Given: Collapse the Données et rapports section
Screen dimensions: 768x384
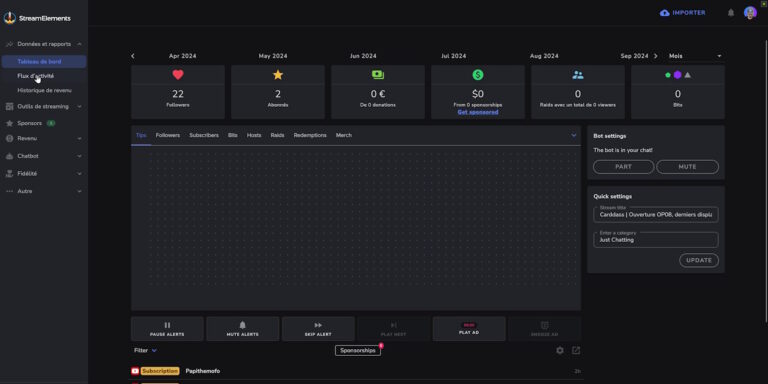Looking at the screenshot, I should [79, 44].
